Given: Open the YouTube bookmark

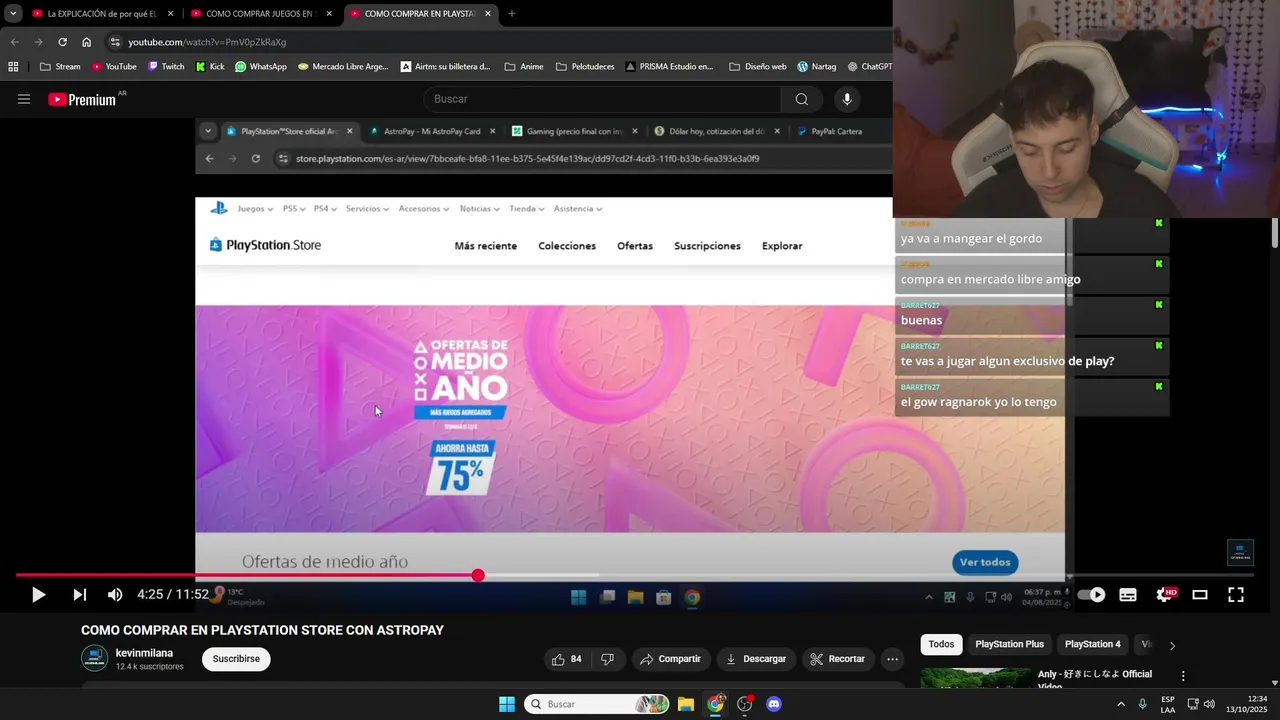Looking at the screenshot, I should coord(113,67).
